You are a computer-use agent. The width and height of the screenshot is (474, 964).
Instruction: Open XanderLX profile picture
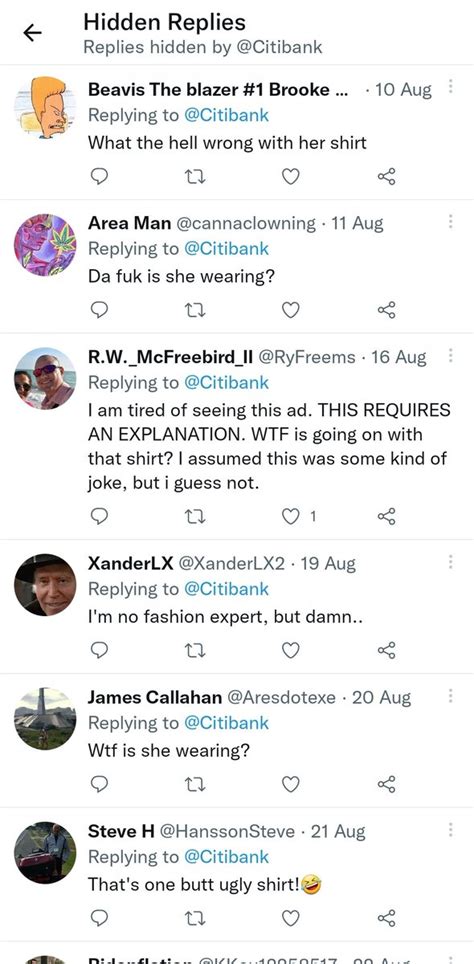tap(45, 585)
